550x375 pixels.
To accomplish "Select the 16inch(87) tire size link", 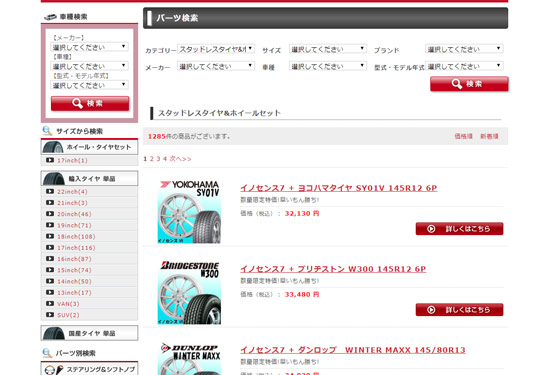I will pyautogui.click(x=74, y=259).
